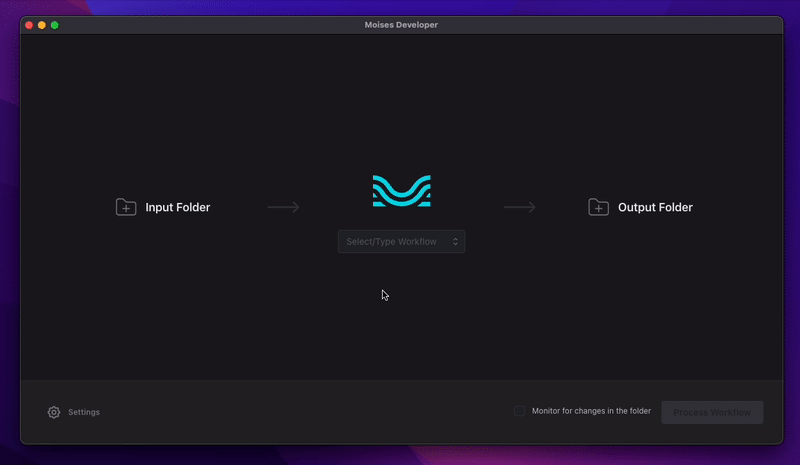Click the Output Folder add-folder icon
This screenshot has height=465, width=800.
click(x=598, y=207)
